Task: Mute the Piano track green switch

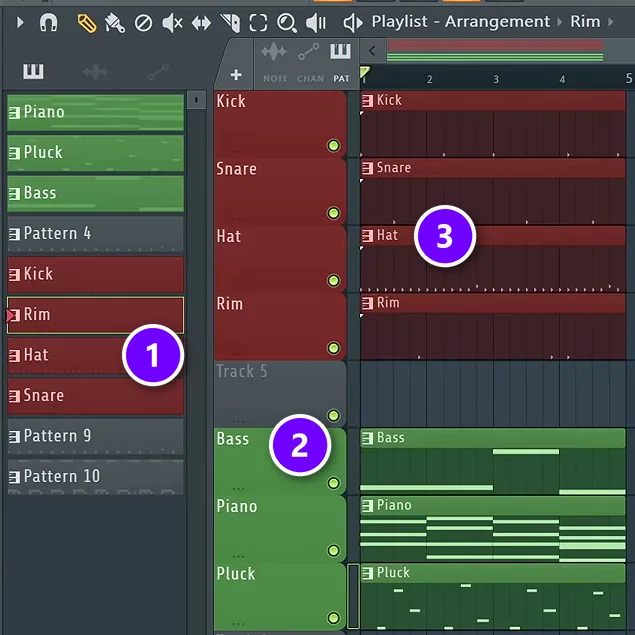Action: click(x=333, y=550)
